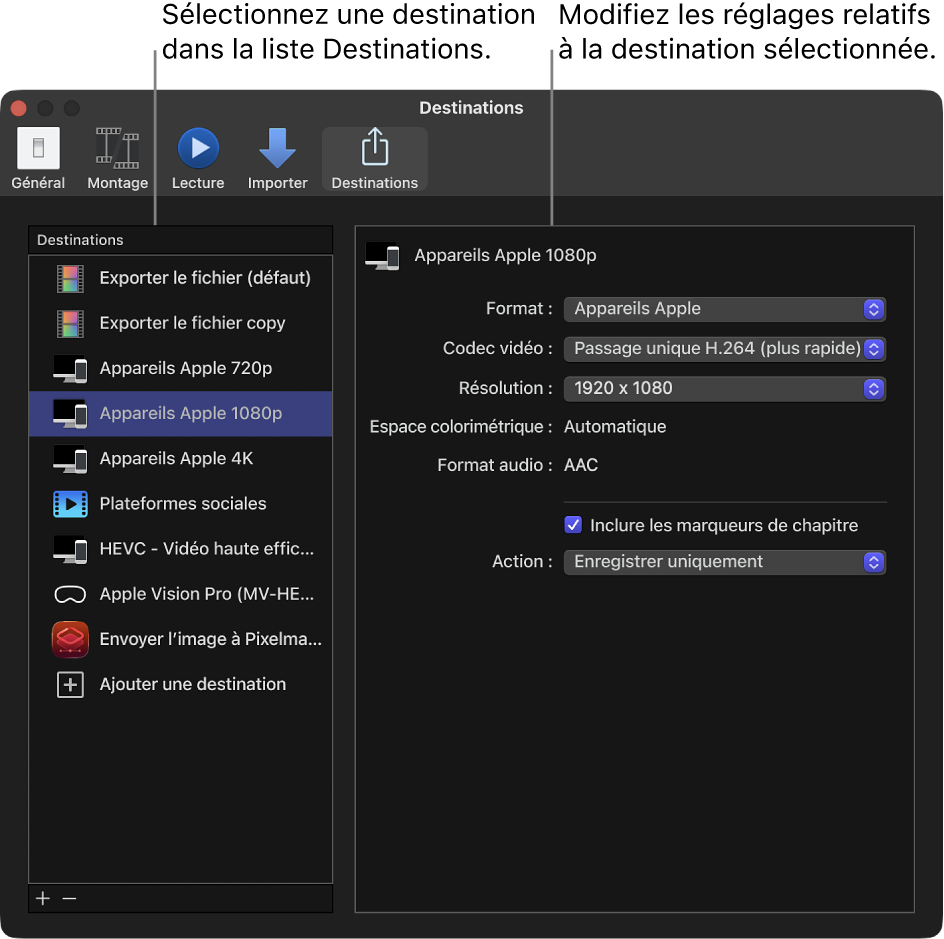Select Appareils Apple 720p destination
The width and height of the screenshot is (944, 939).
181,368
